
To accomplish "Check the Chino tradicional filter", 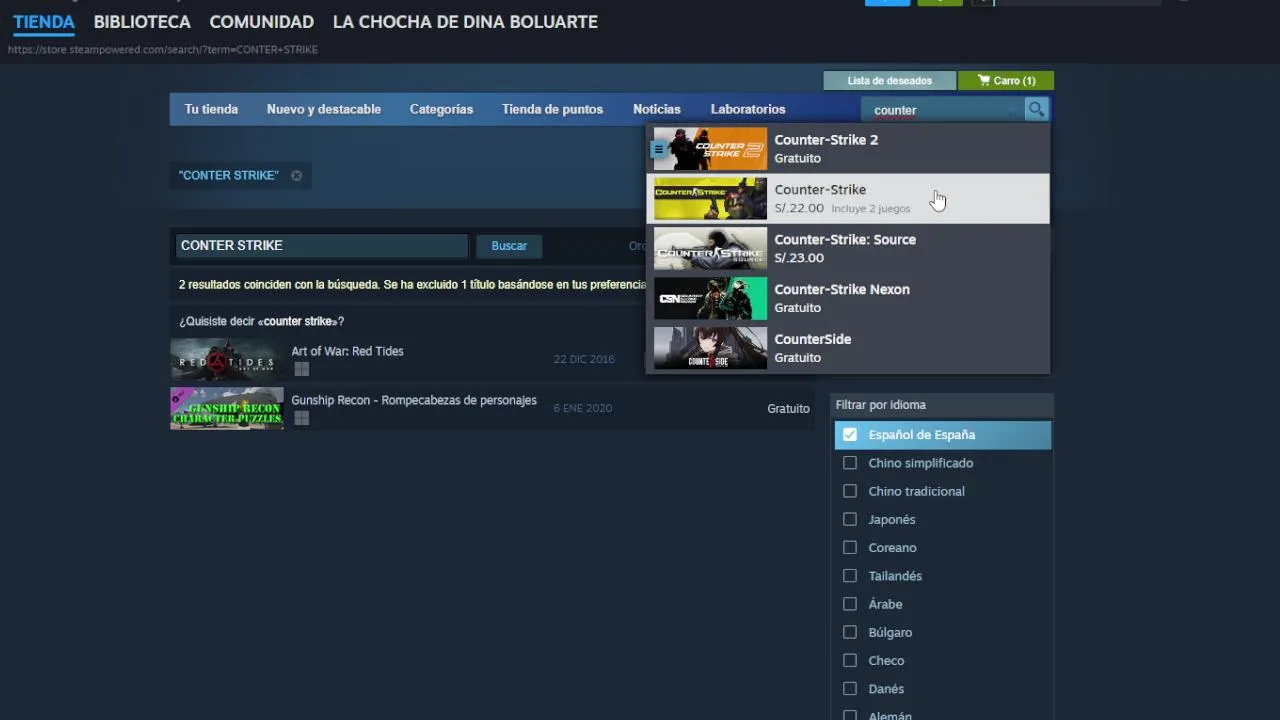I will 850,491.
